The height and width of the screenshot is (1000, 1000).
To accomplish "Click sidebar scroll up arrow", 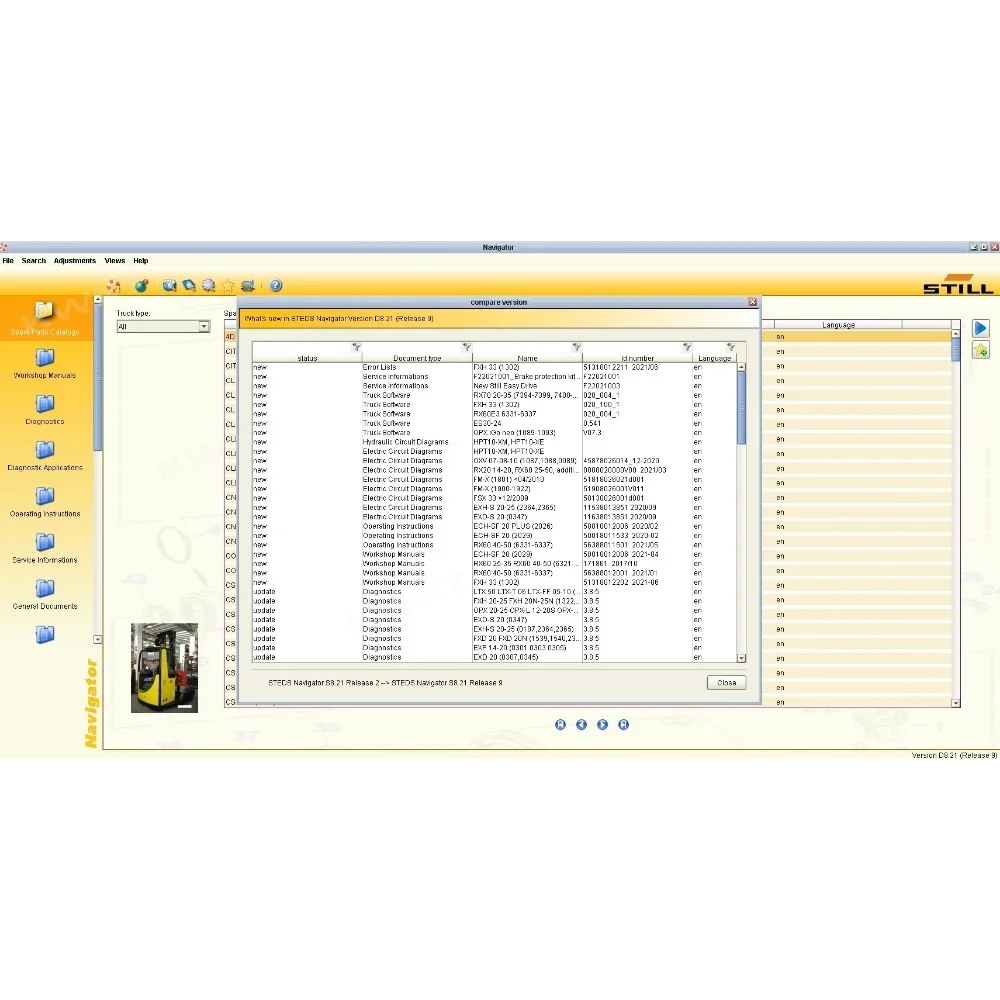I will (98, 299).
